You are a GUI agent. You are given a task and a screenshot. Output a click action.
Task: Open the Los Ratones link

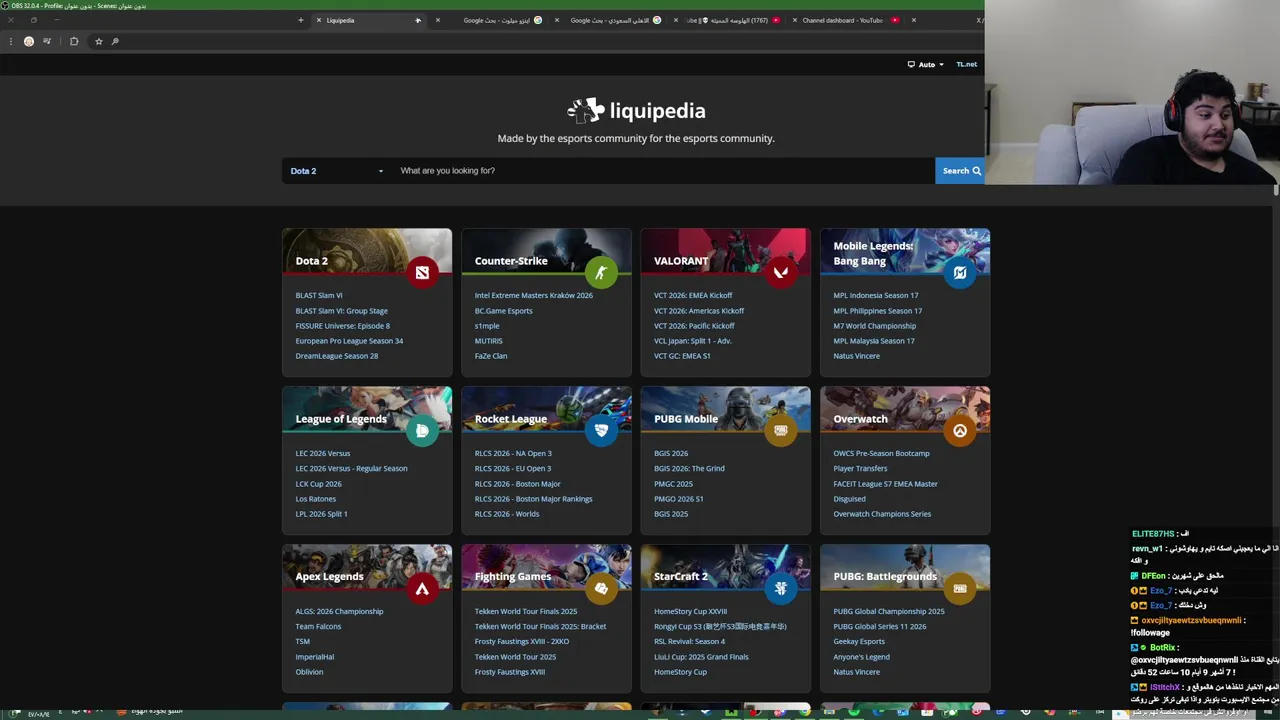[x=315, y=499]
